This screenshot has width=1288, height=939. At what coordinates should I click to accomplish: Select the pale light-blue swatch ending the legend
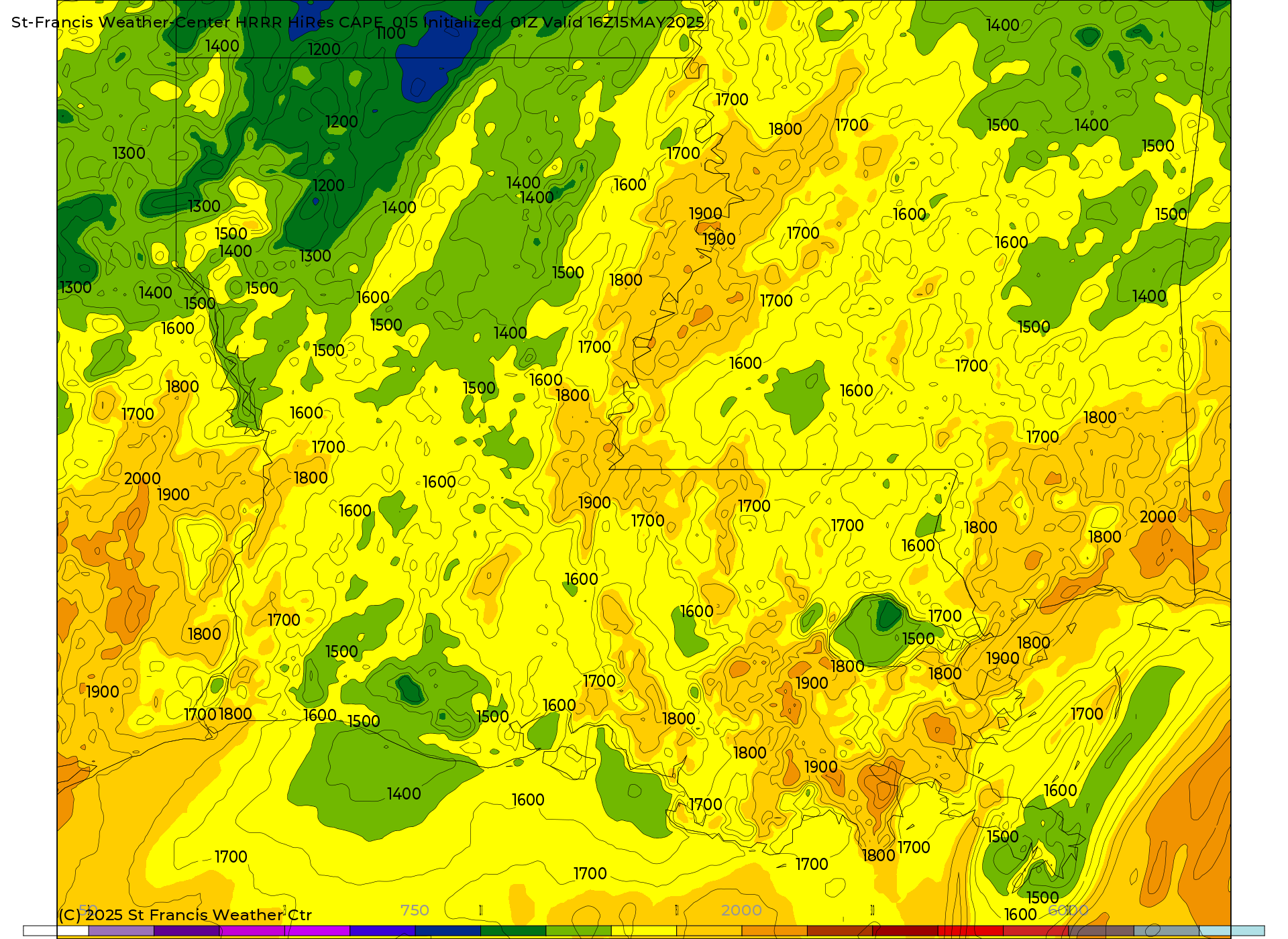[x=1232, y=931]
